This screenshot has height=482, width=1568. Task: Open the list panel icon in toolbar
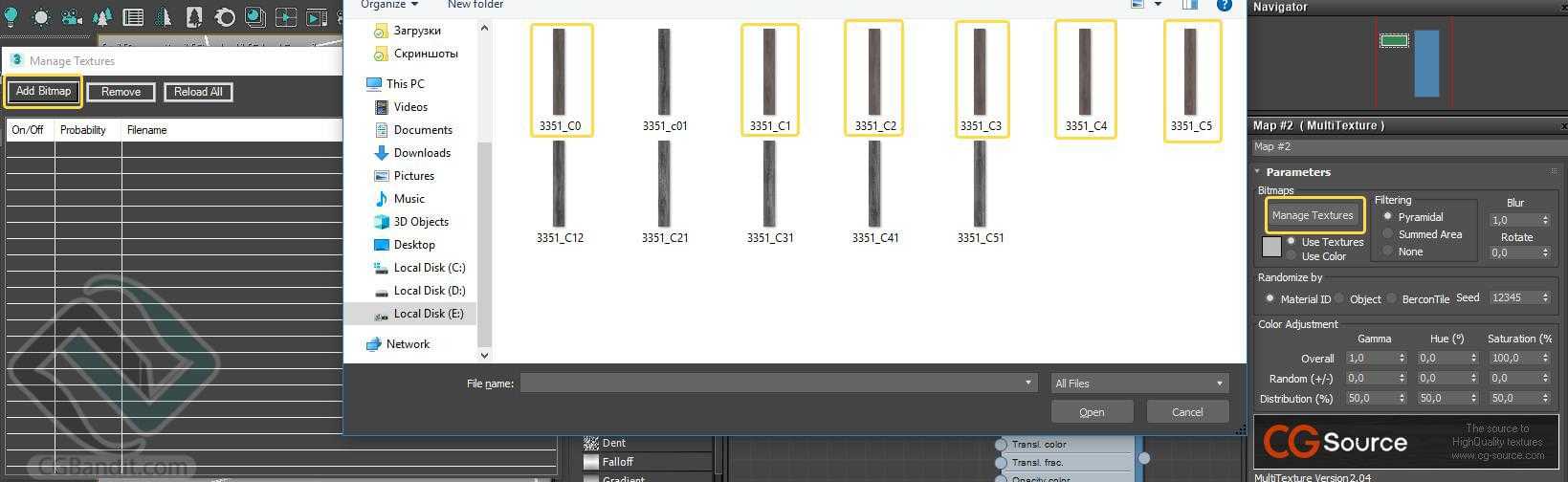click(x=134, y=17)
